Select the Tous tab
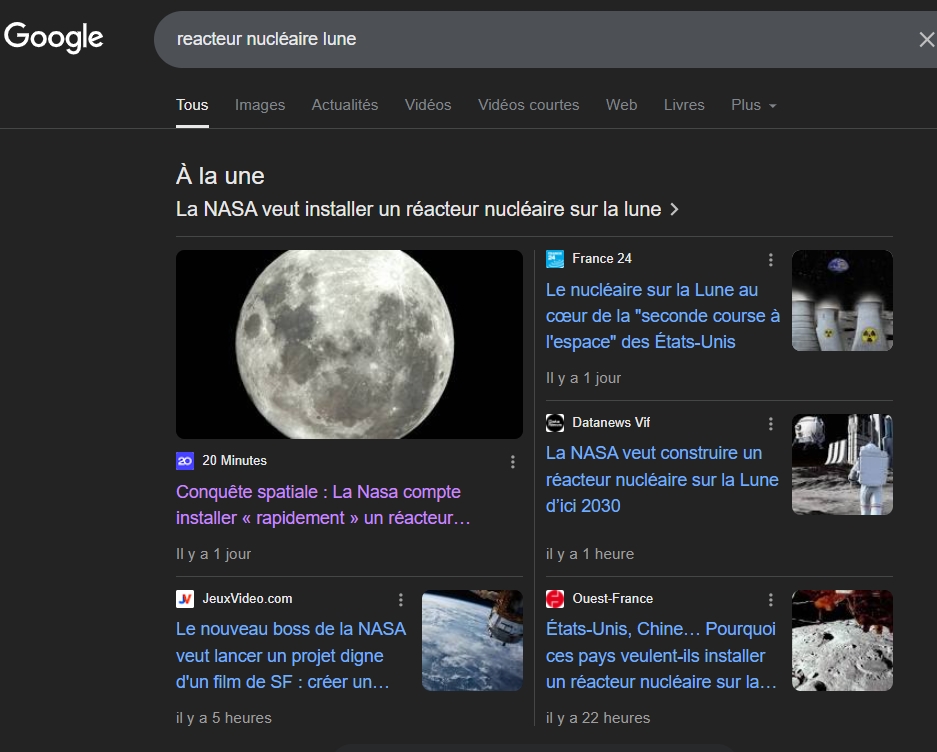The height and width of the screenshot is (752, 937). pyautogui.click(x=192, y=105)
